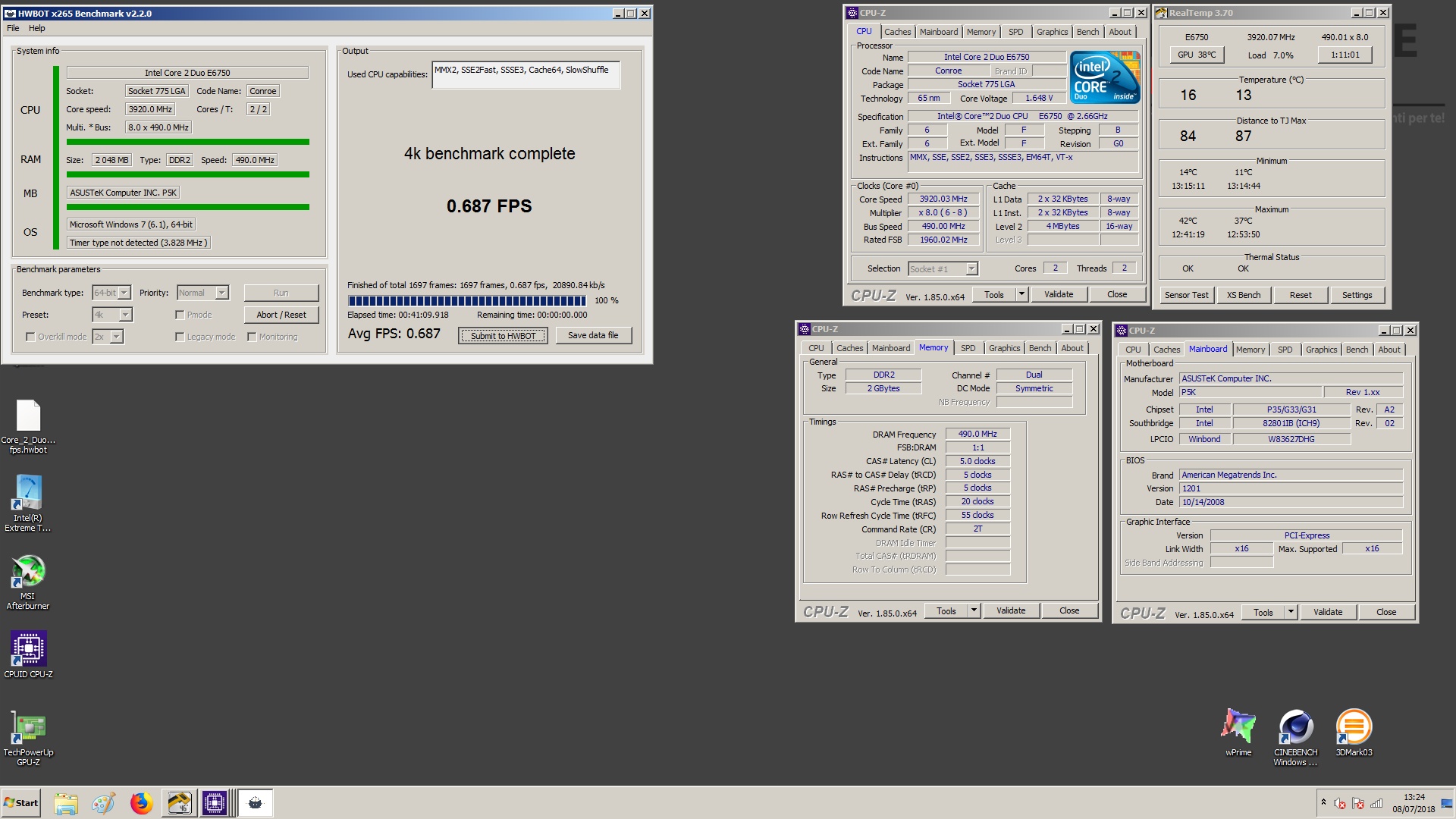
Task: Open the Help menu in HWBOT x265
Action: (x=37, y=28)
